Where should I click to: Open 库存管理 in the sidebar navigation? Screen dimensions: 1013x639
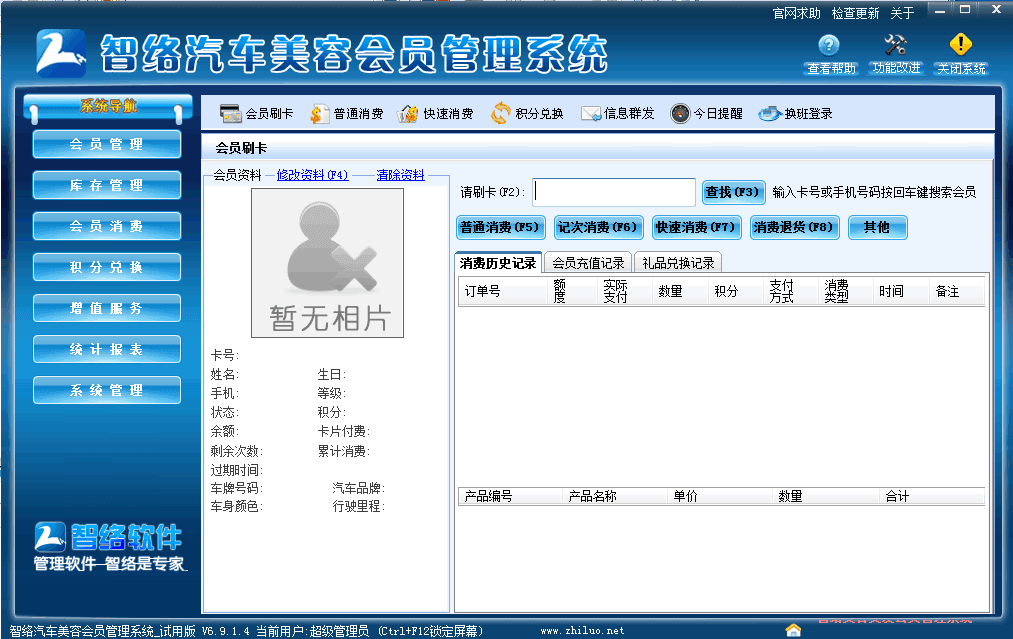click(107, 185)
